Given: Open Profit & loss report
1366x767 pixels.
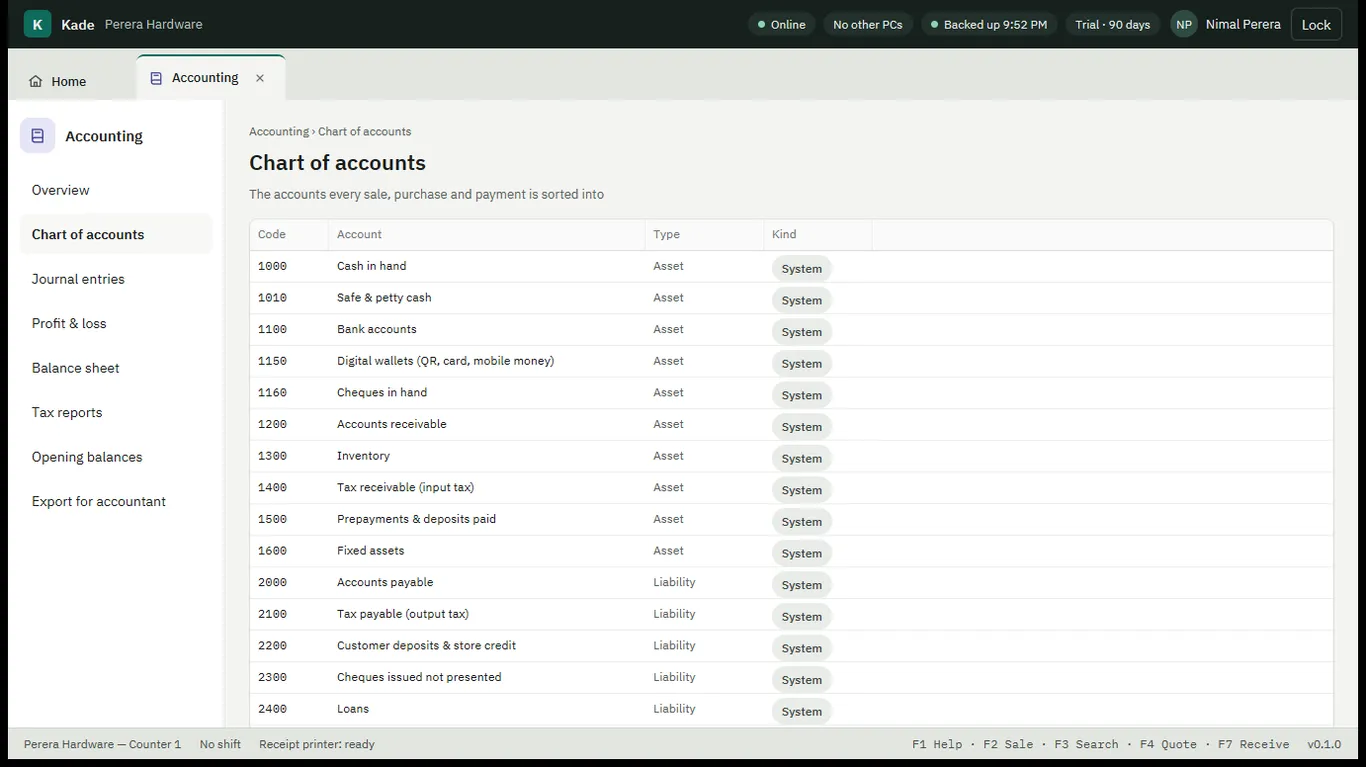Looking at the screenshot, I should (x=116, y=323).
